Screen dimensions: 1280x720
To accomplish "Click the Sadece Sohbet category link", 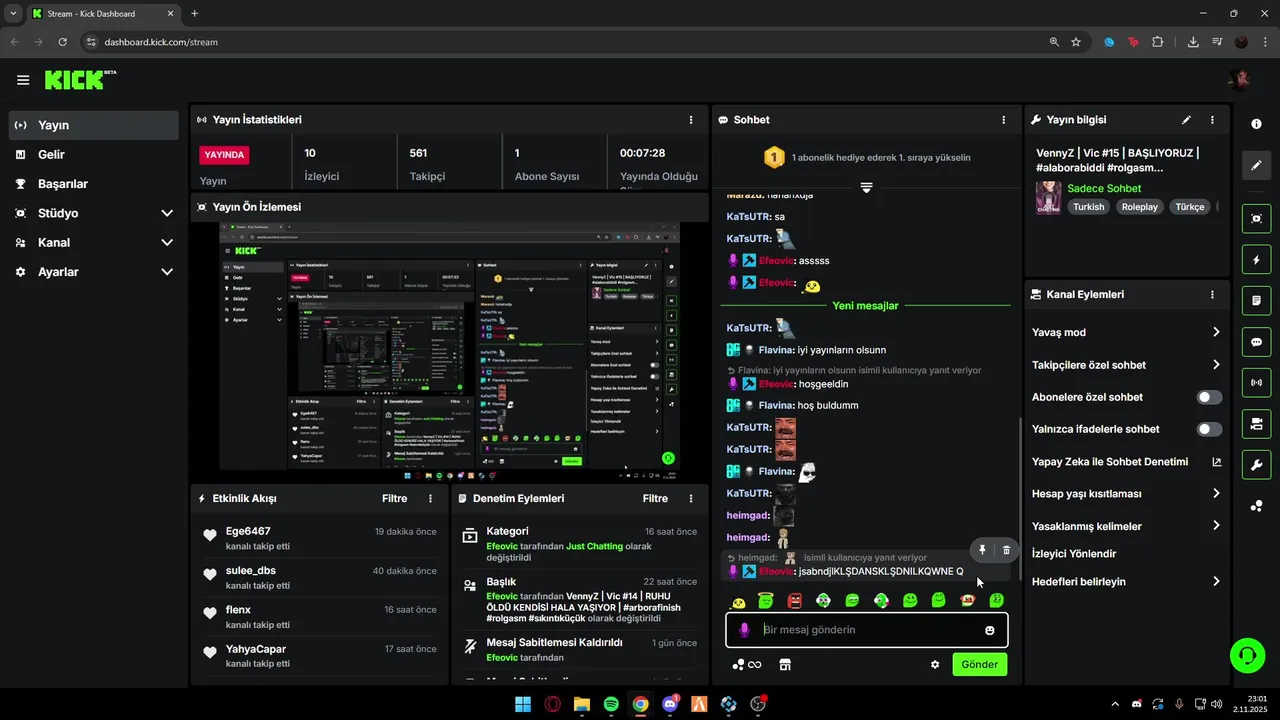I will tap(1104, 188).
